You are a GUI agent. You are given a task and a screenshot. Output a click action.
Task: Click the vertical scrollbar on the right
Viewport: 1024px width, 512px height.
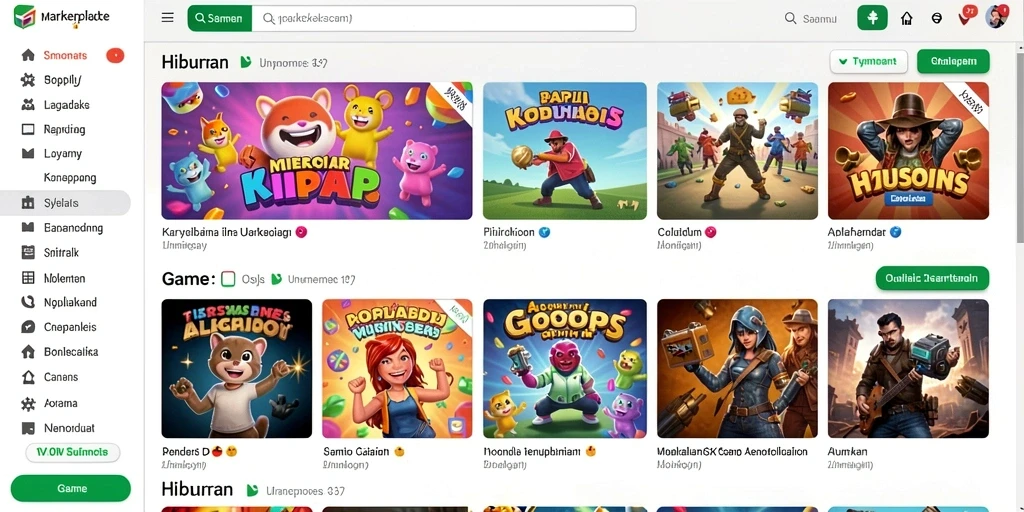[1019, 144]
